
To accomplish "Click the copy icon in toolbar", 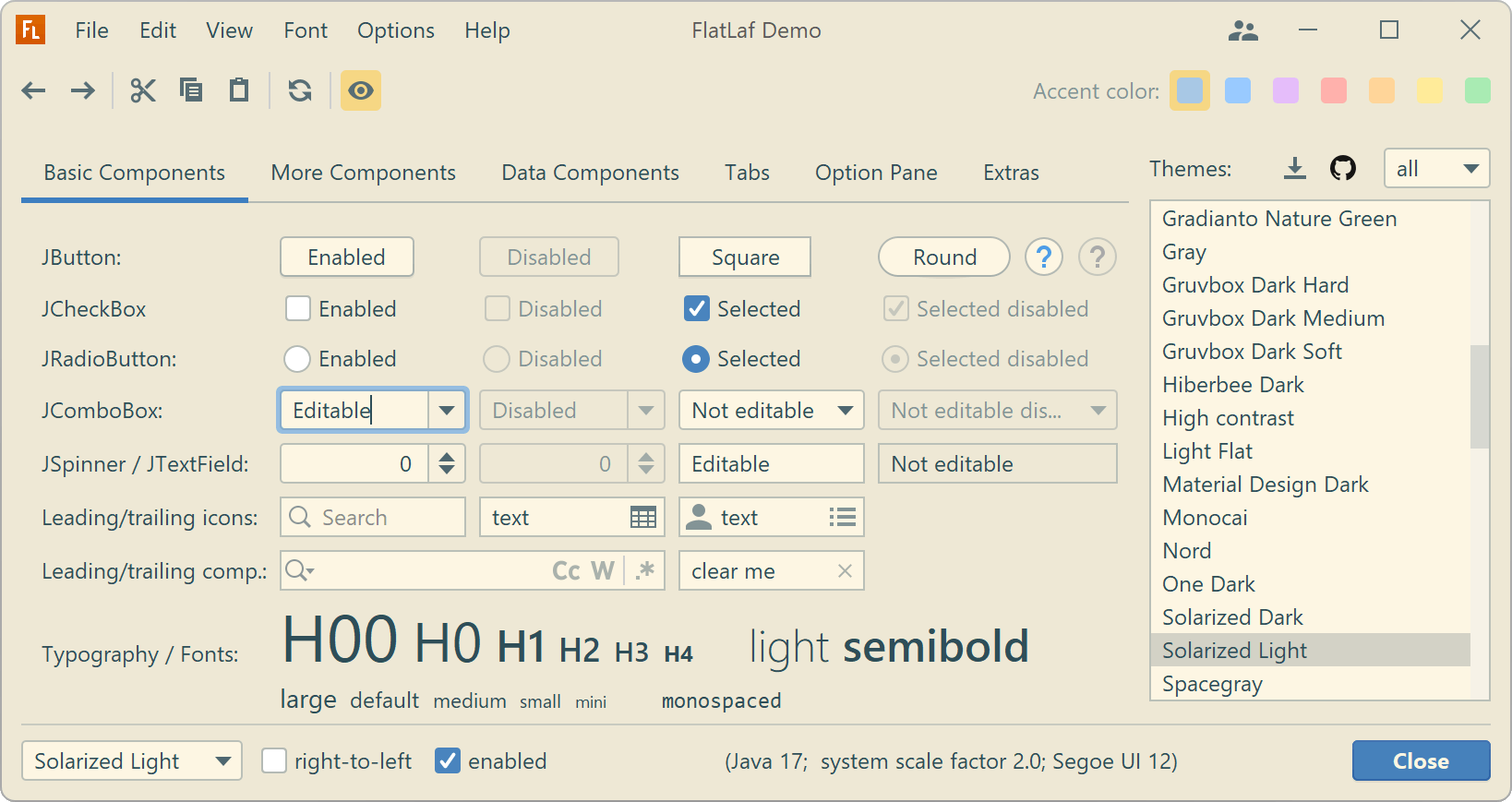I will [191, 90].
